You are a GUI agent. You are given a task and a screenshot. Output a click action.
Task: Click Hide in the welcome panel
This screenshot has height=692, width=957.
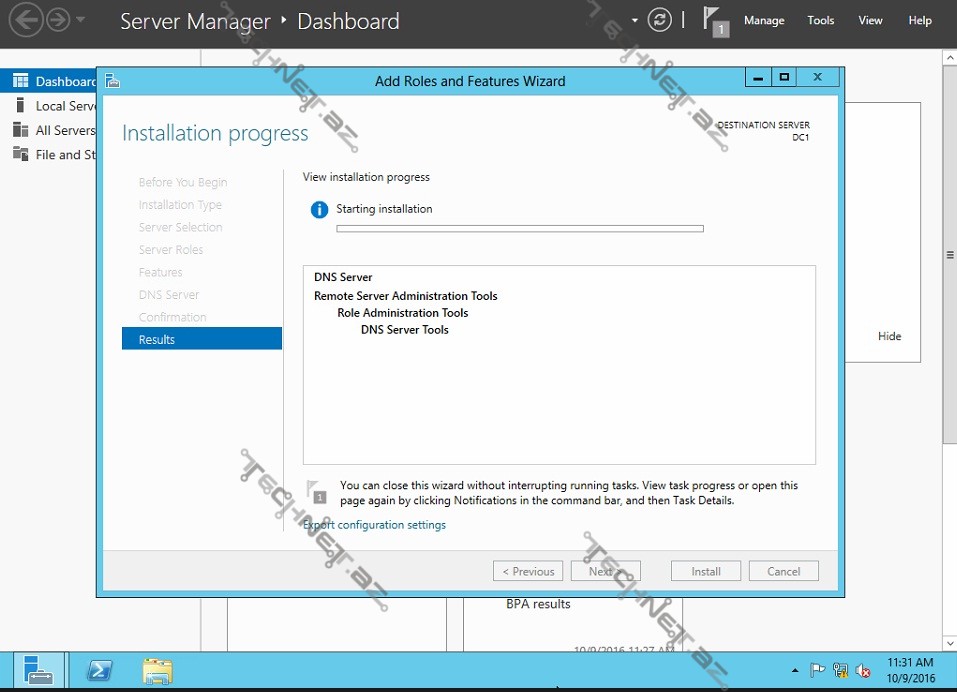pyautogui.click(x=889, y=336)
